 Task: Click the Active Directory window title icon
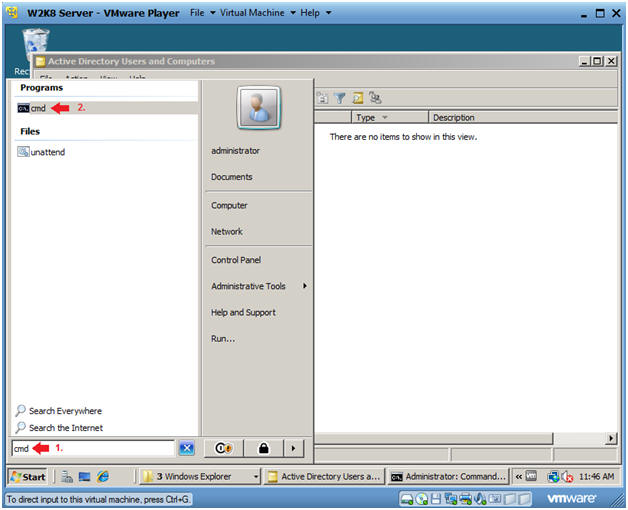tap(40, 61)
